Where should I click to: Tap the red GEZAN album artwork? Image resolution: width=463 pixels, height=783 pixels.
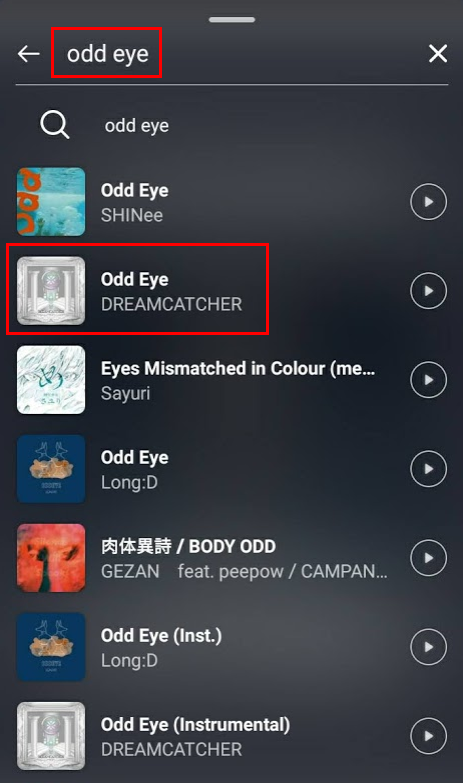[51, 558]
